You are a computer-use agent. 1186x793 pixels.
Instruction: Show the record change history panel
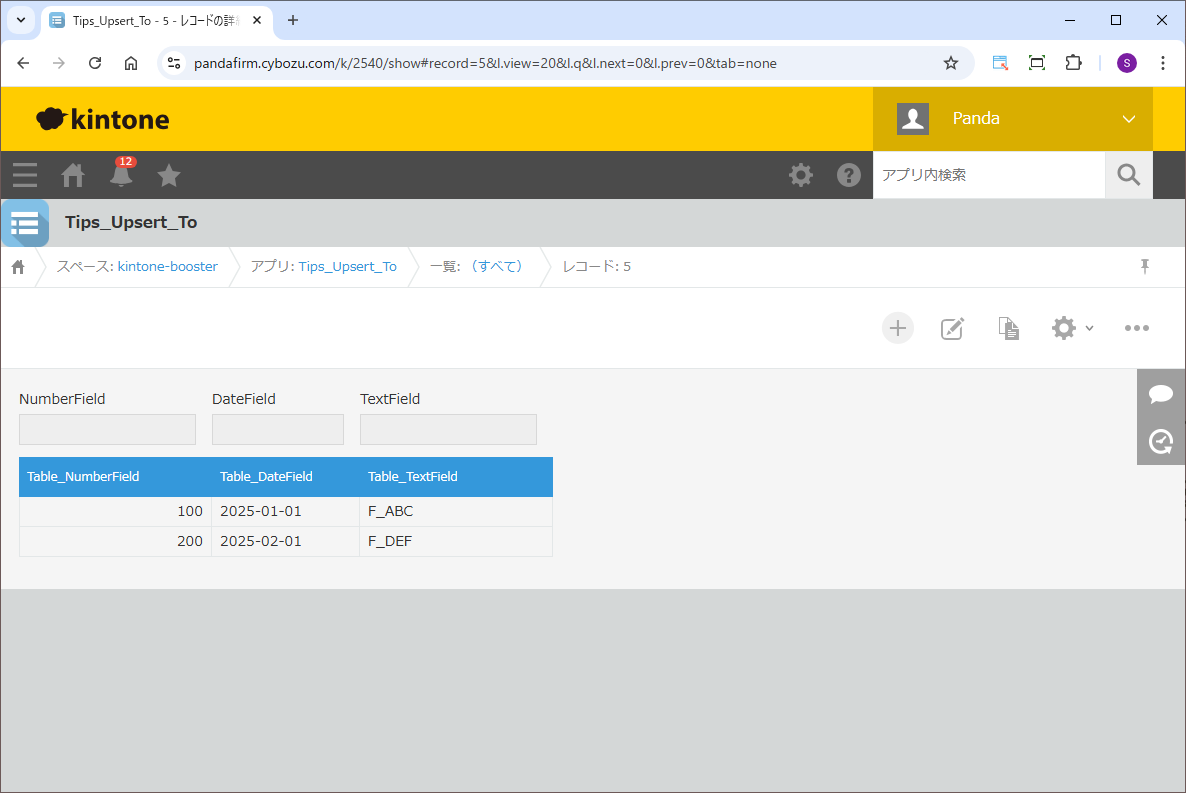pyautogui.click(x=1160, y=441)
